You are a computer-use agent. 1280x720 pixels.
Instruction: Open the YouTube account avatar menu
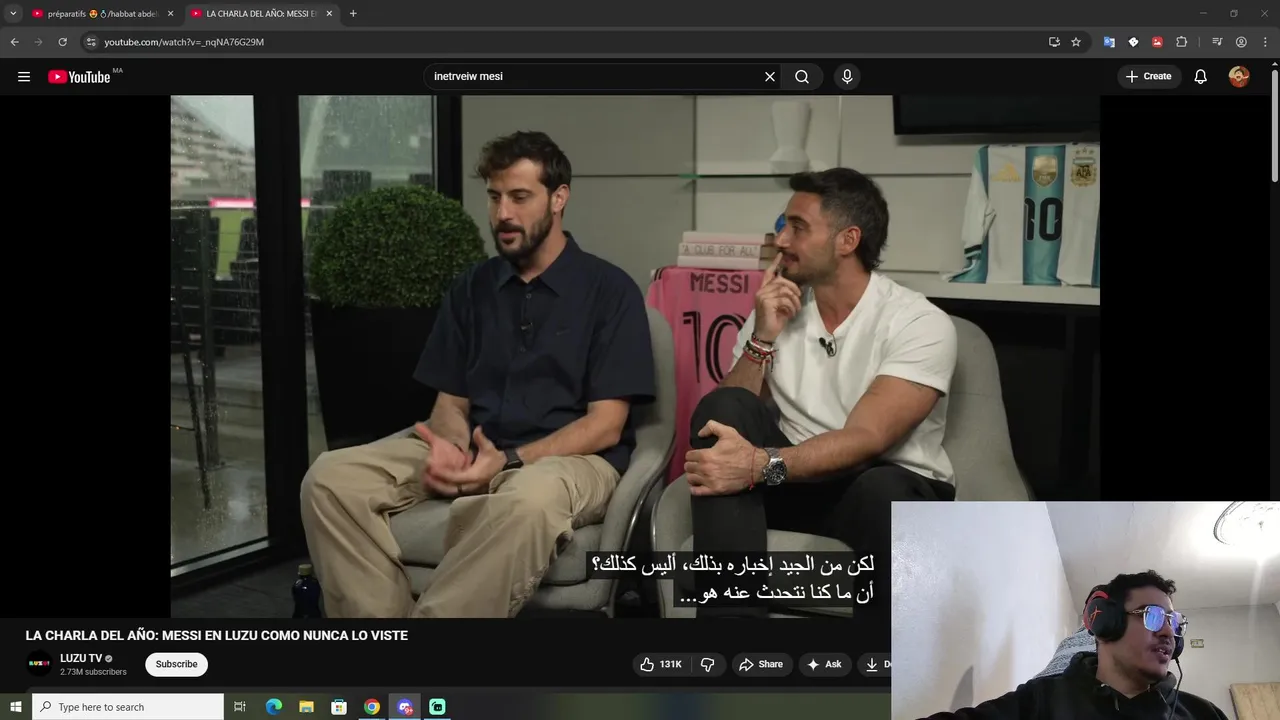point(1239,77)
